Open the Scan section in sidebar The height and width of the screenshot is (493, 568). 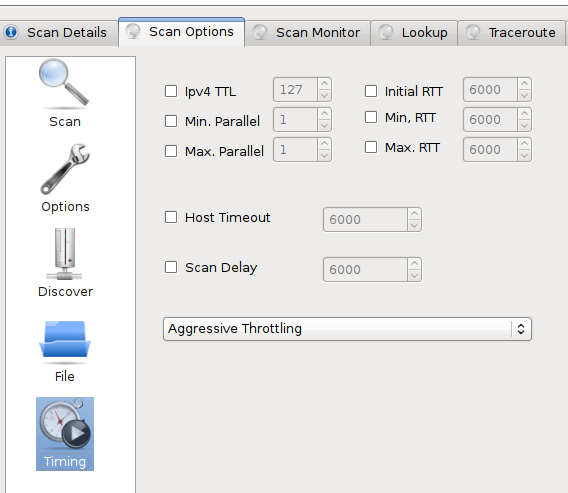point(65,93)
